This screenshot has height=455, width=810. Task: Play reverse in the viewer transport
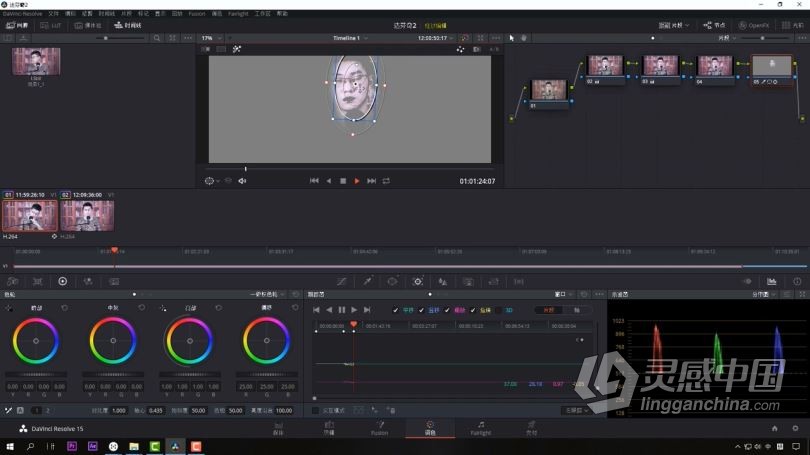(x=329, y=181)
